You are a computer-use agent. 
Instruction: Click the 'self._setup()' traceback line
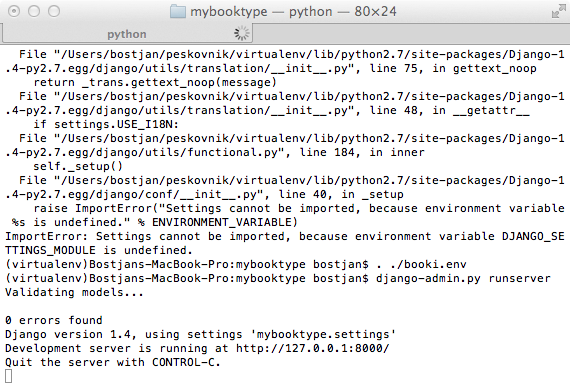[x=78, y=166]
